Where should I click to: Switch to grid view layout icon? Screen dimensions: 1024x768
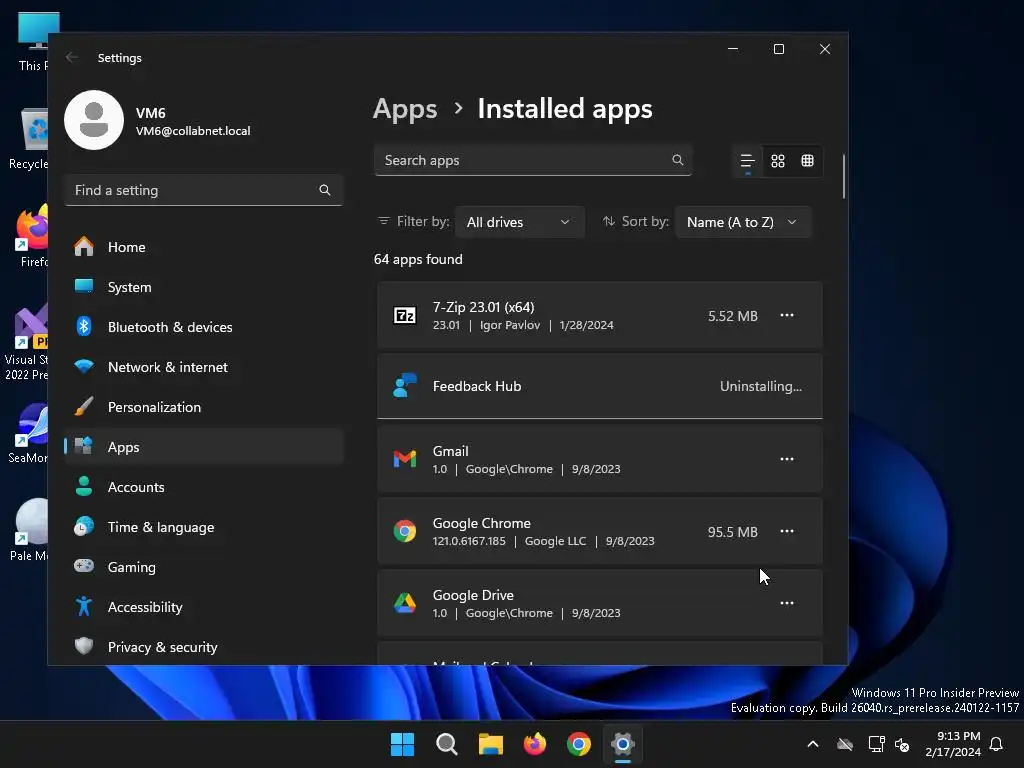[x=777, y=161]
